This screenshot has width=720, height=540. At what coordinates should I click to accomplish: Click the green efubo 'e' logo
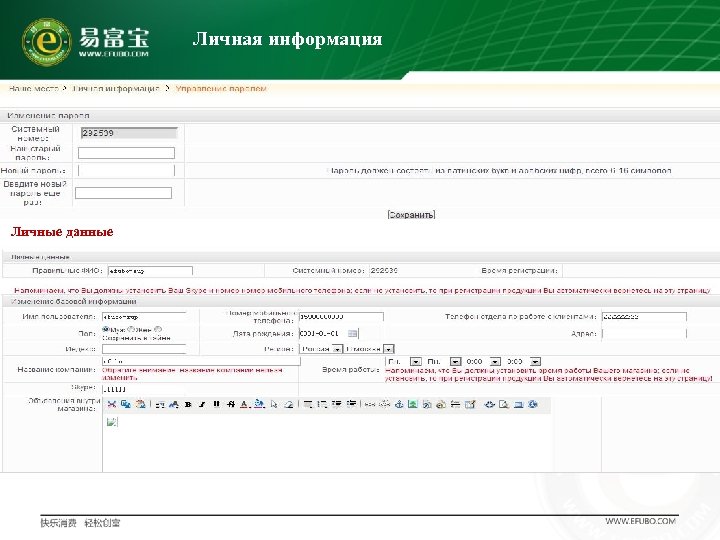tap(46, 42)
